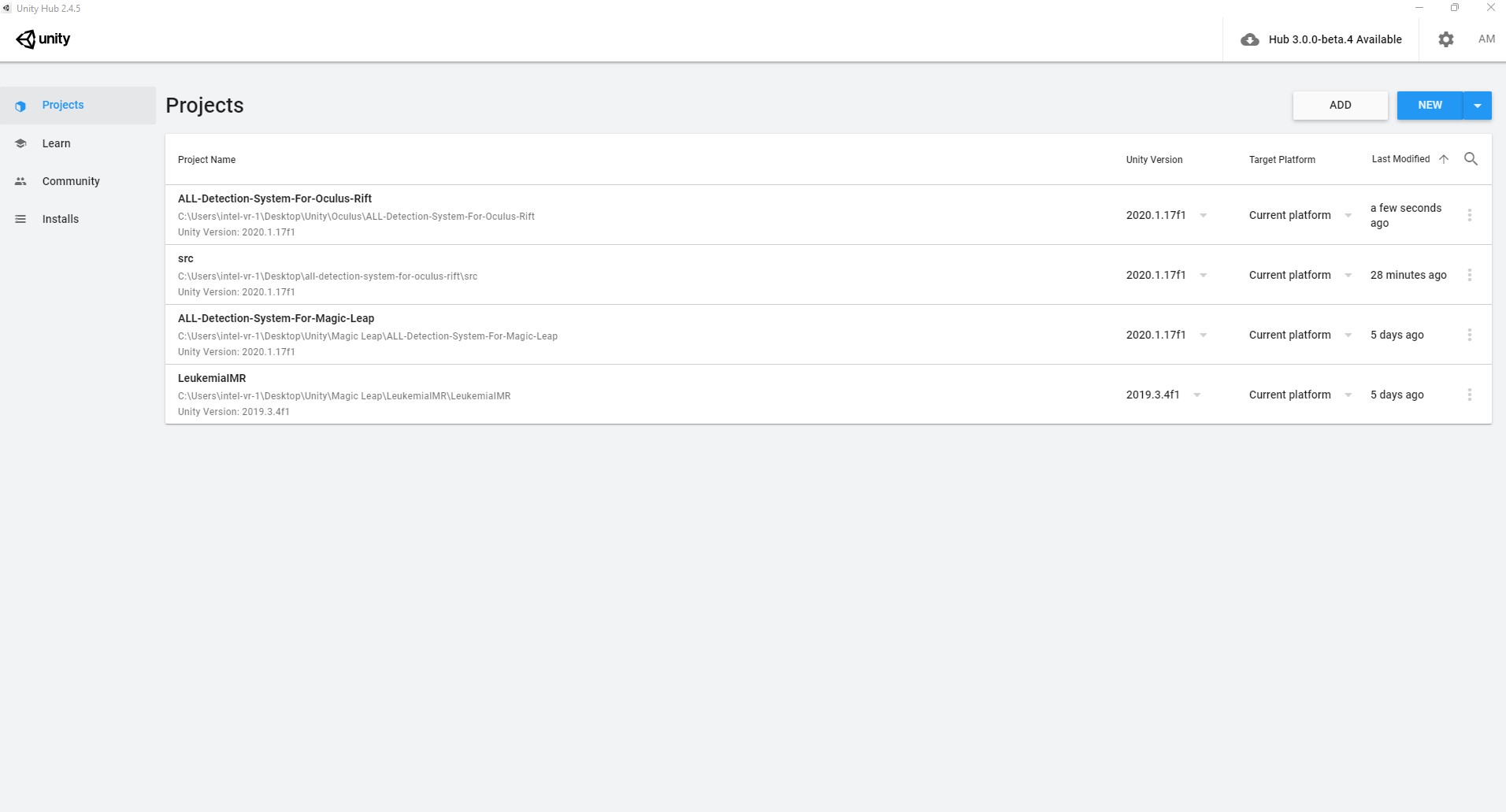Toggle Last Modified sort arrow
The image size is (1506, 812).
tap(1444, 159)
